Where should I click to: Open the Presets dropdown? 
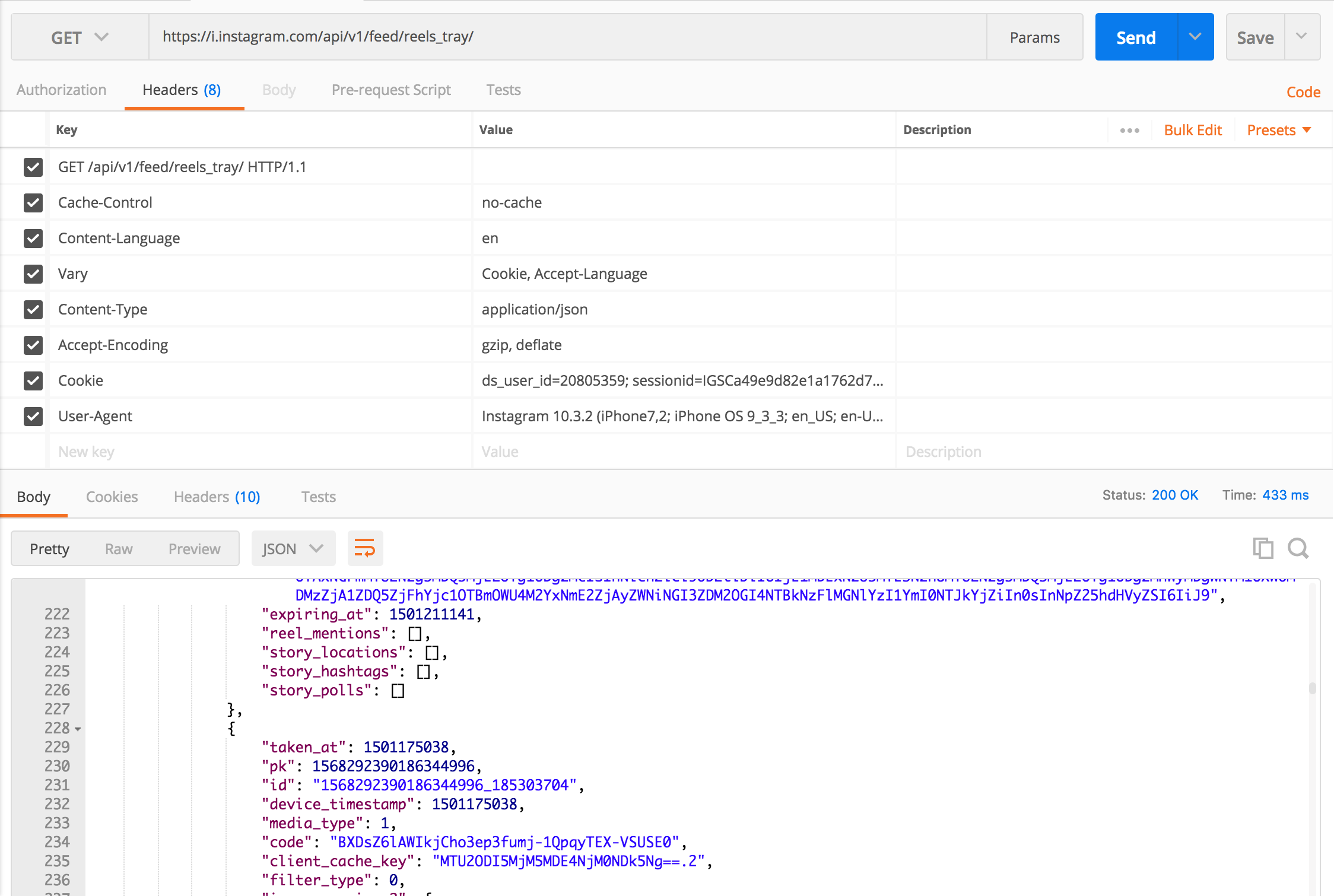point(1278,131)
